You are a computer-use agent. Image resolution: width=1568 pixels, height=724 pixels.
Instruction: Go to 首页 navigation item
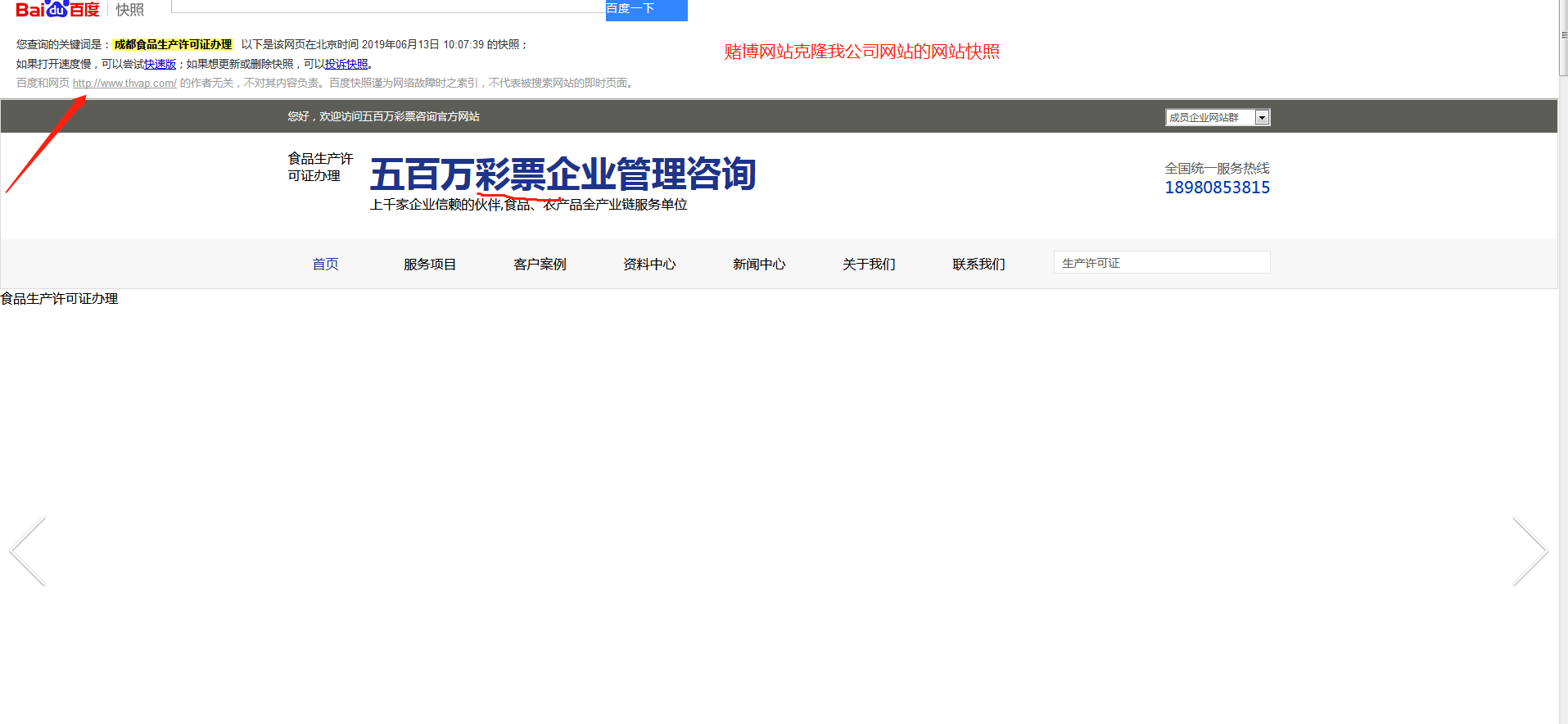click(x=325, y=264)
